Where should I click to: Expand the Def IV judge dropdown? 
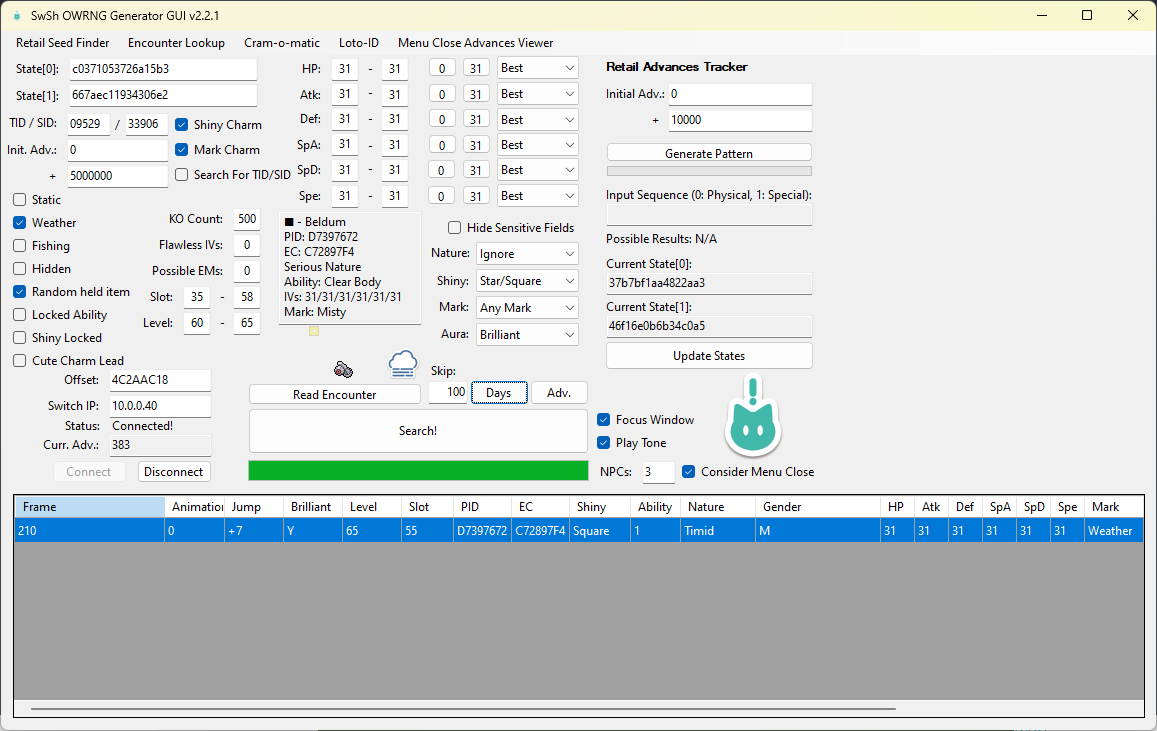tap(537, 119)
